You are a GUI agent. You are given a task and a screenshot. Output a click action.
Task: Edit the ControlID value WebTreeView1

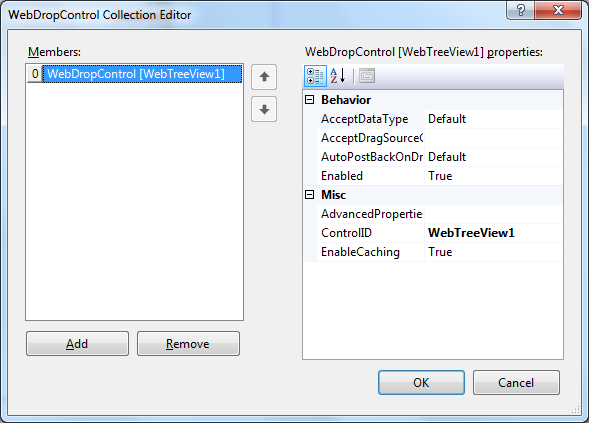(x=494, y=233)
